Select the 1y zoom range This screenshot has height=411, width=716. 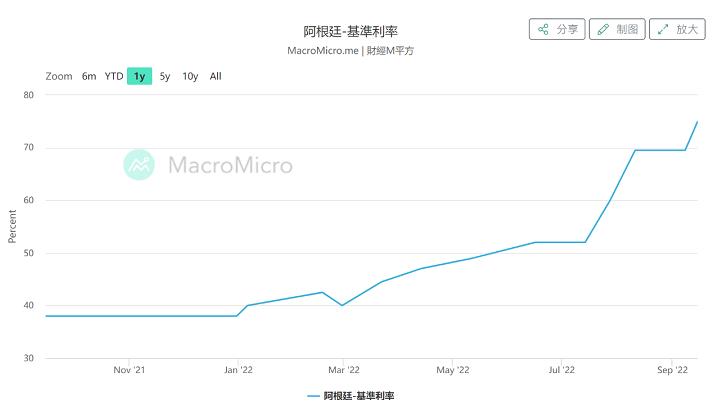coord(139,76)
